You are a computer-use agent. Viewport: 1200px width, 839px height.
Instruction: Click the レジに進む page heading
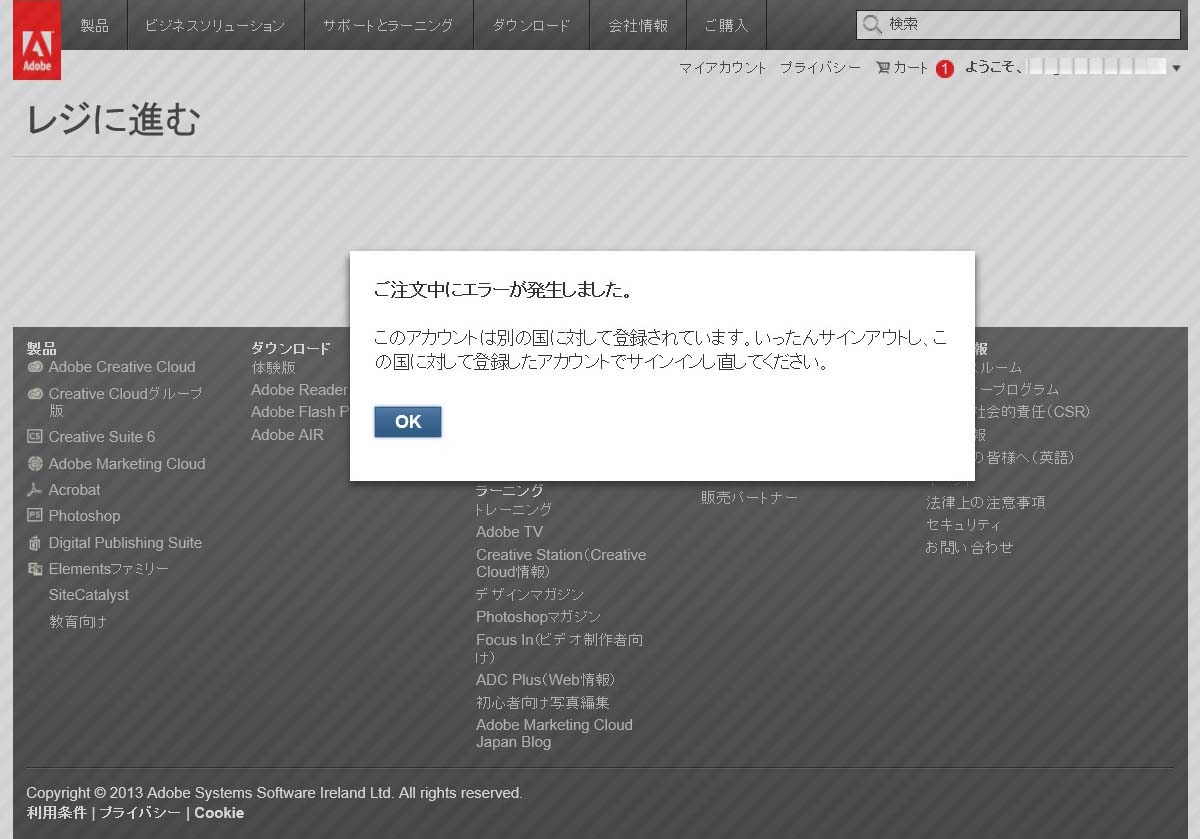[113, 119]
